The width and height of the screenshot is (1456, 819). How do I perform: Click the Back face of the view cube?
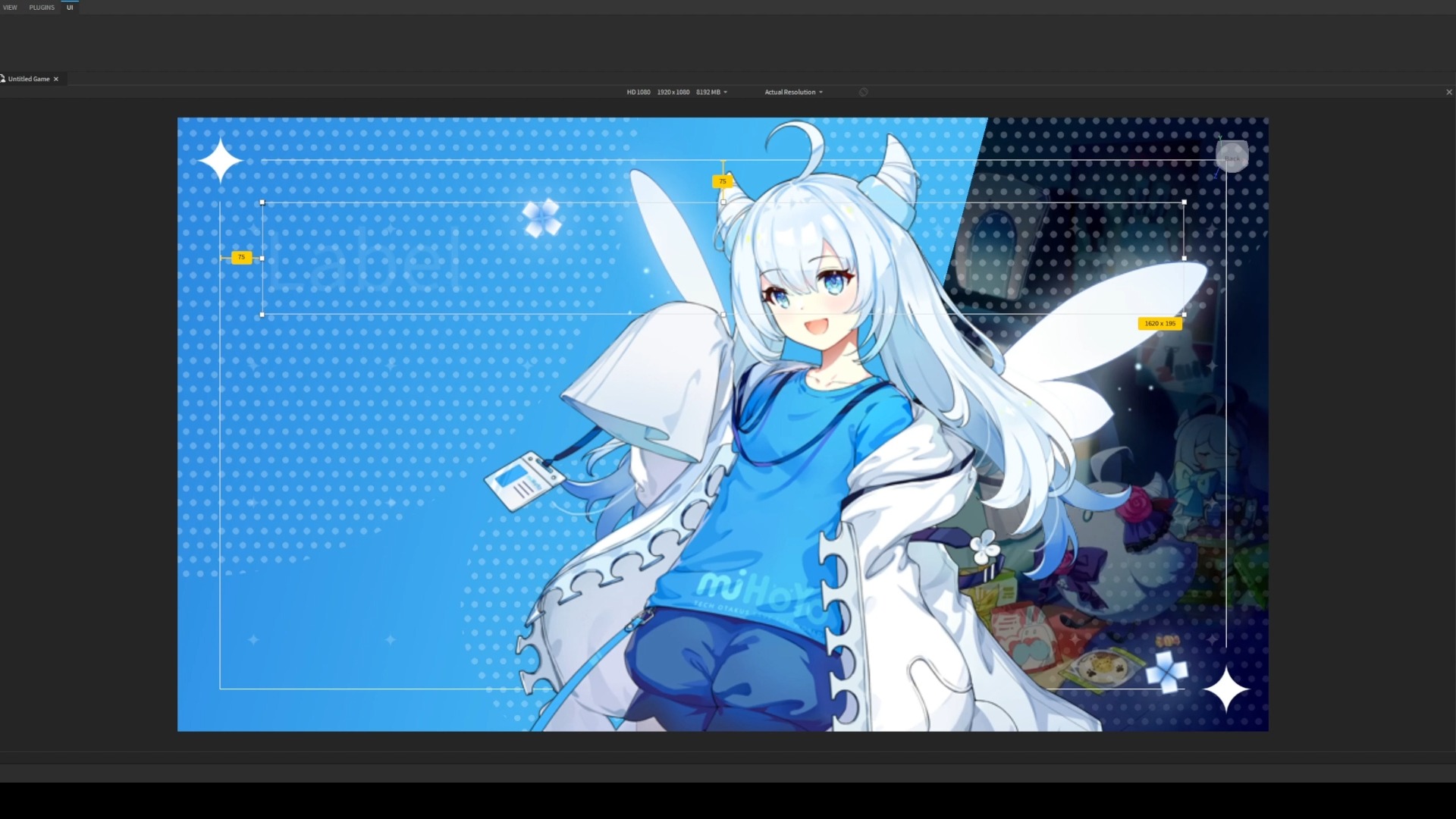1232,157
